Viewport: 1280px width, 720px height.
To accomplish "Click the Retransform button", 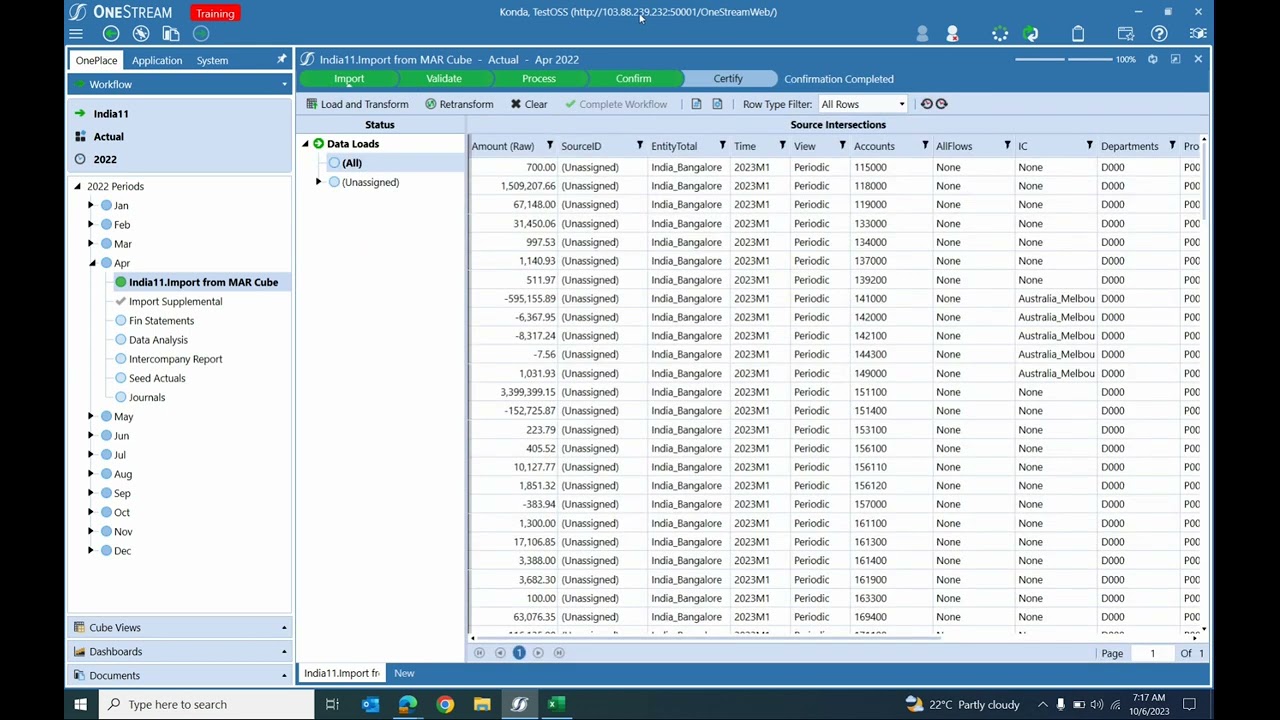I will [459, 104].
